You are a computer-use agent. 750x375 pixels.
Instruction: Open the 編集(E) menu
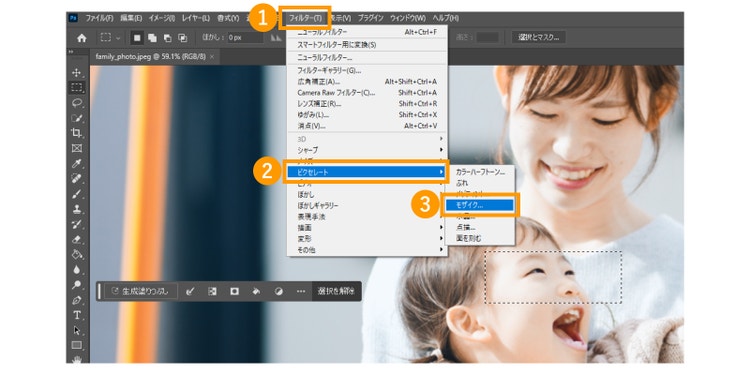coord(131,18)
